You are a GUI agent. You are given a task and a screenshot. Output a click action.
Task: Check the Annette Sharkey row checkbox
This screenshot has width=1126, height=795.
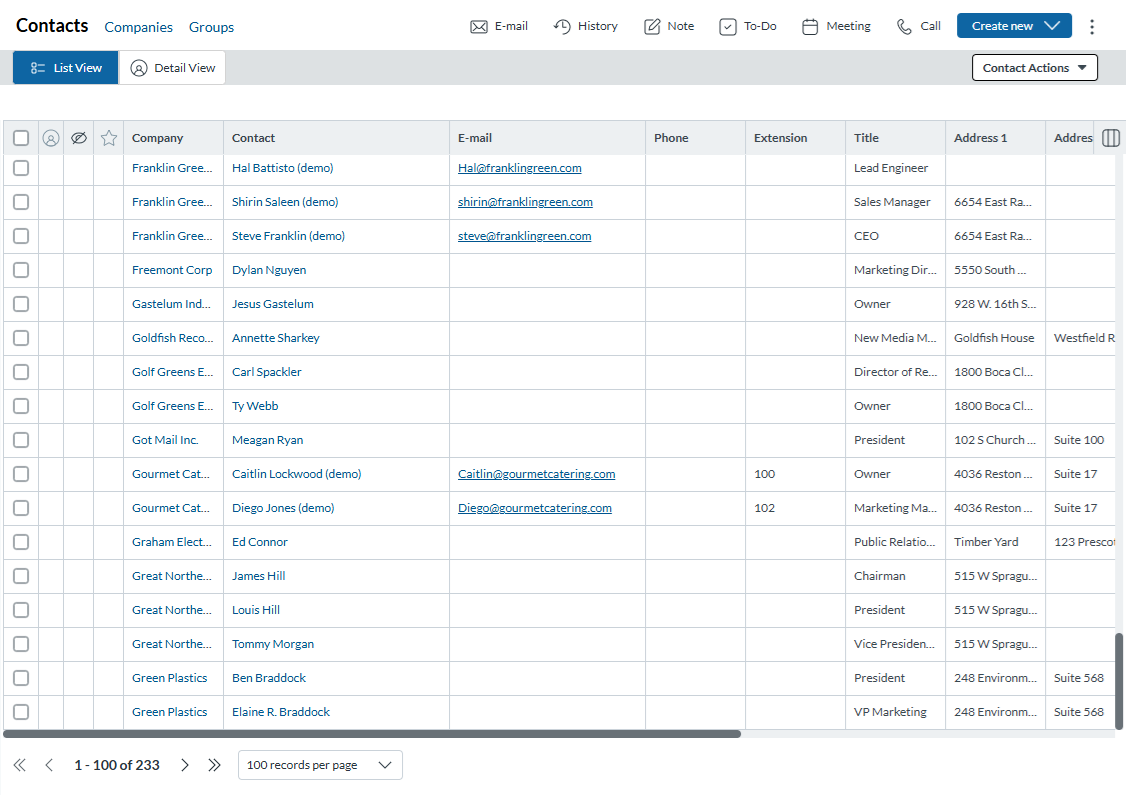tap(21, 338)
